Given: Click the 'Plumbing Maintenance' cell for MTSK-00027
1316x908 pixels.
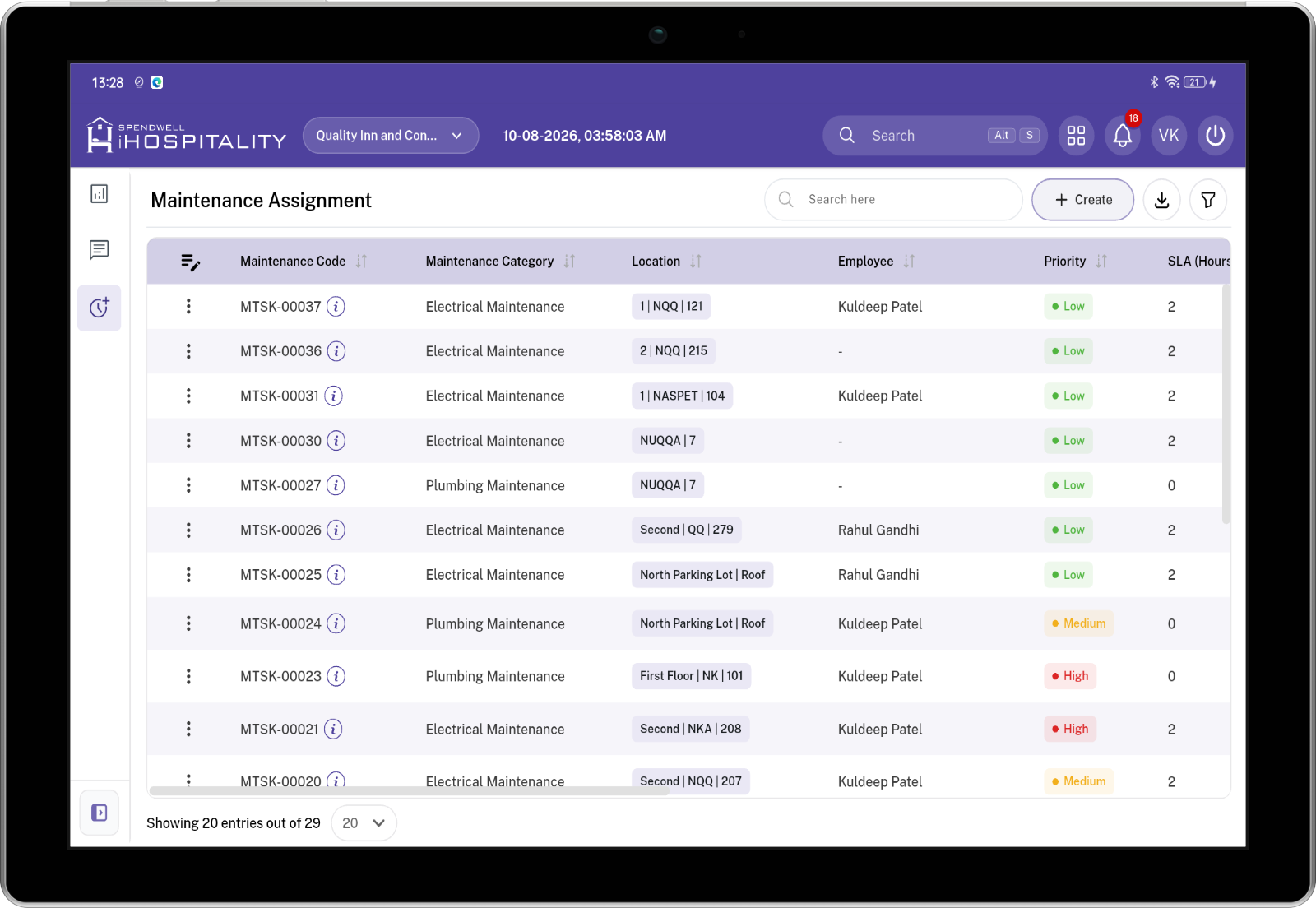Looking at the screenshot, I should (x=495, y=486).
